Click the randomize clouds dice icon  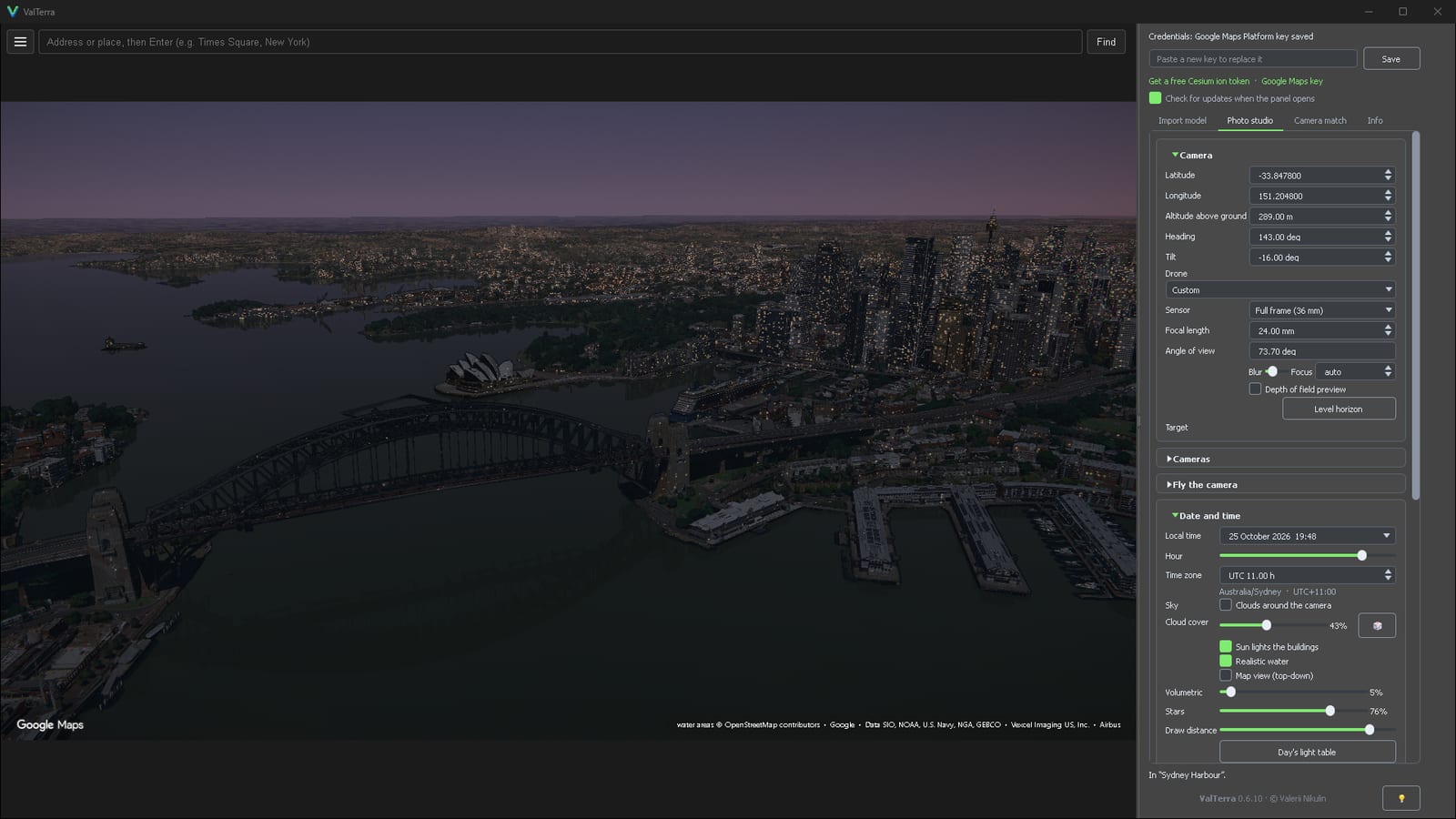tap(1377, 625)
